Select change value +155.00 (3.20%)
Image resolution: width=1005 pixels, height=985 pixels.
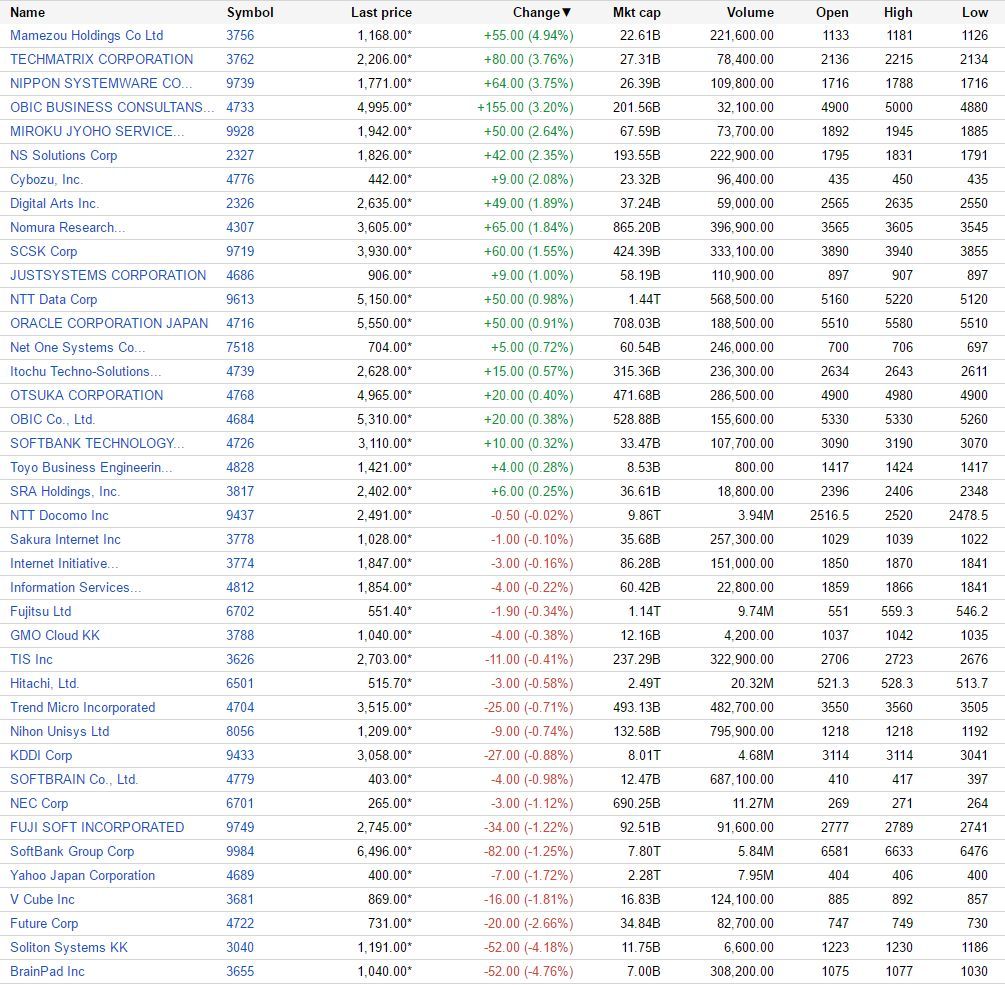click(525, 107)
